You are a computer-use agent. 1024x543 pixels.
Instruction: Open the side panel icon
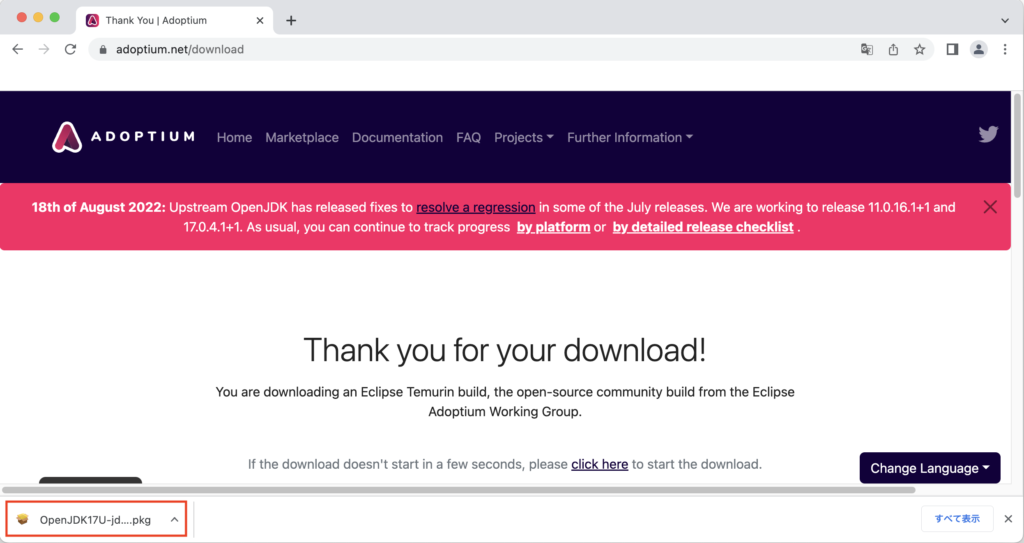tap(952, 49)
